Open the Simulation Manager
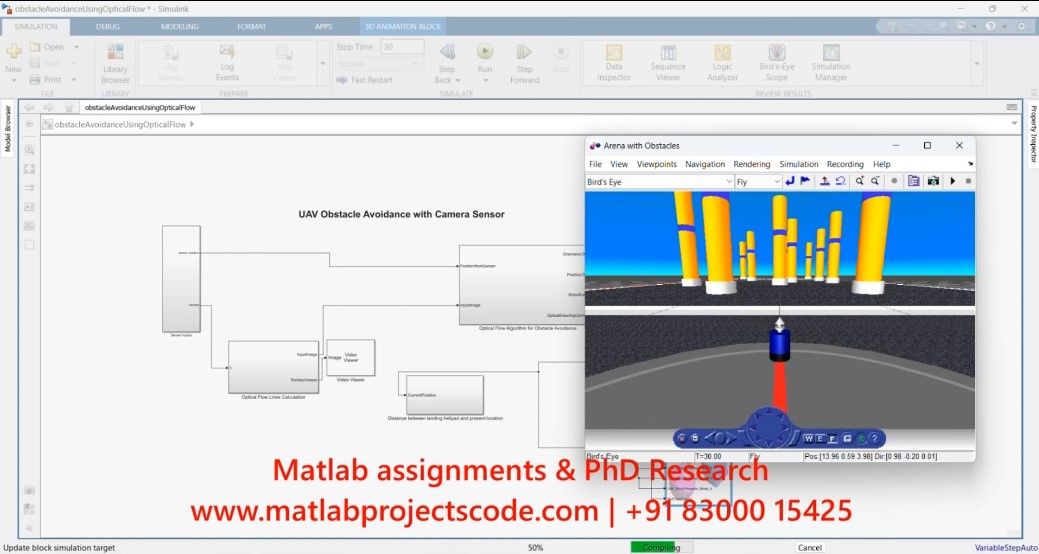 831,63
